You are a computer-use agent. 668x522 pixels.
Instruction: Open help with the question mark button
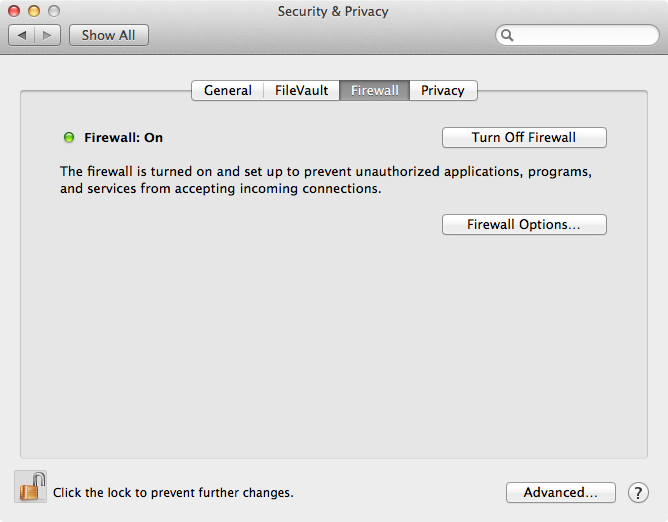[x=638, y=493]
